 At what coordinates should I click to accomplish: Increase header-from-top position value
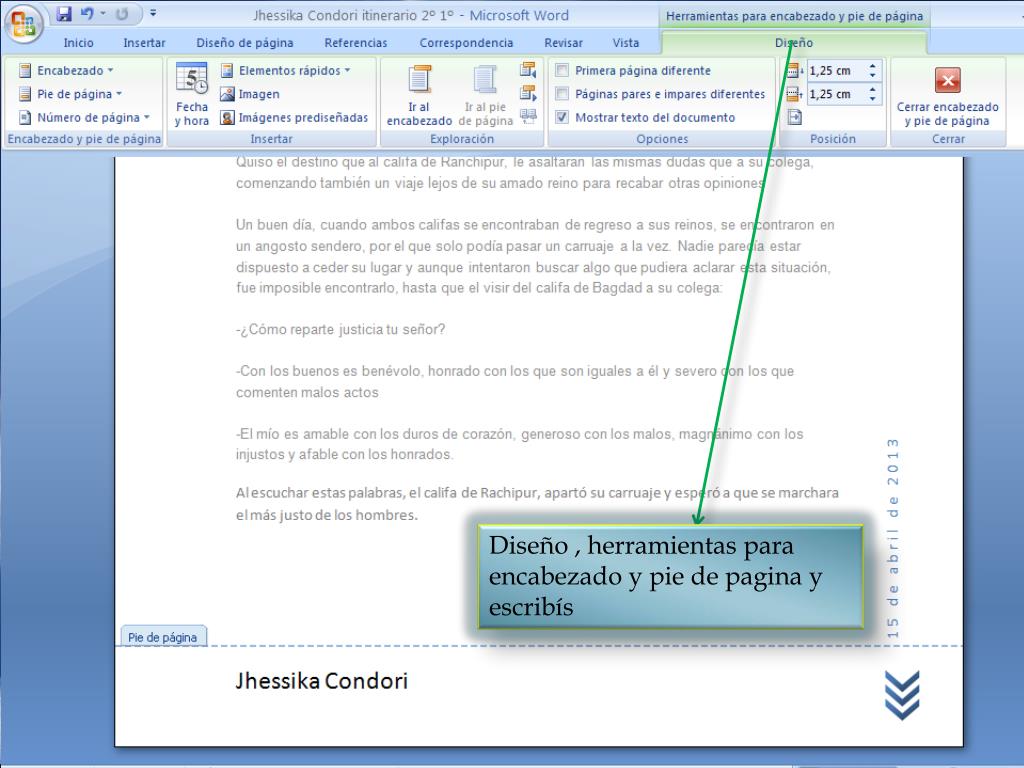(872, 66)
